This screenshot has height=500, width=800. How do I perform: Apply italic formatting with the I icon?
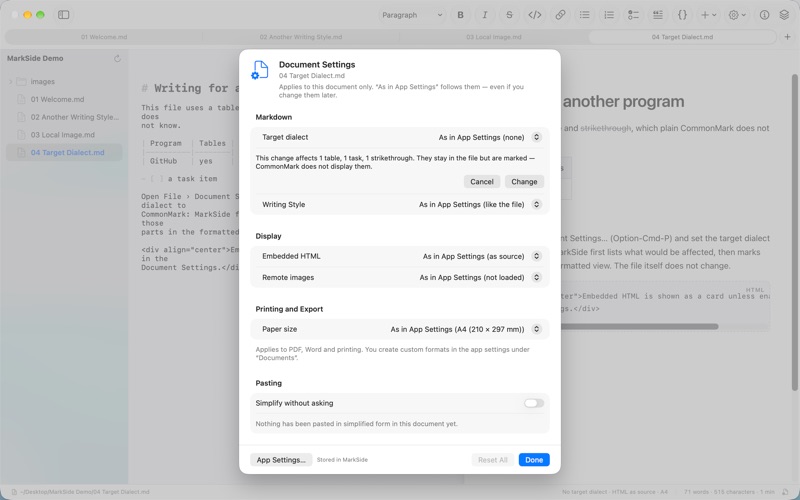pos(485,15)
